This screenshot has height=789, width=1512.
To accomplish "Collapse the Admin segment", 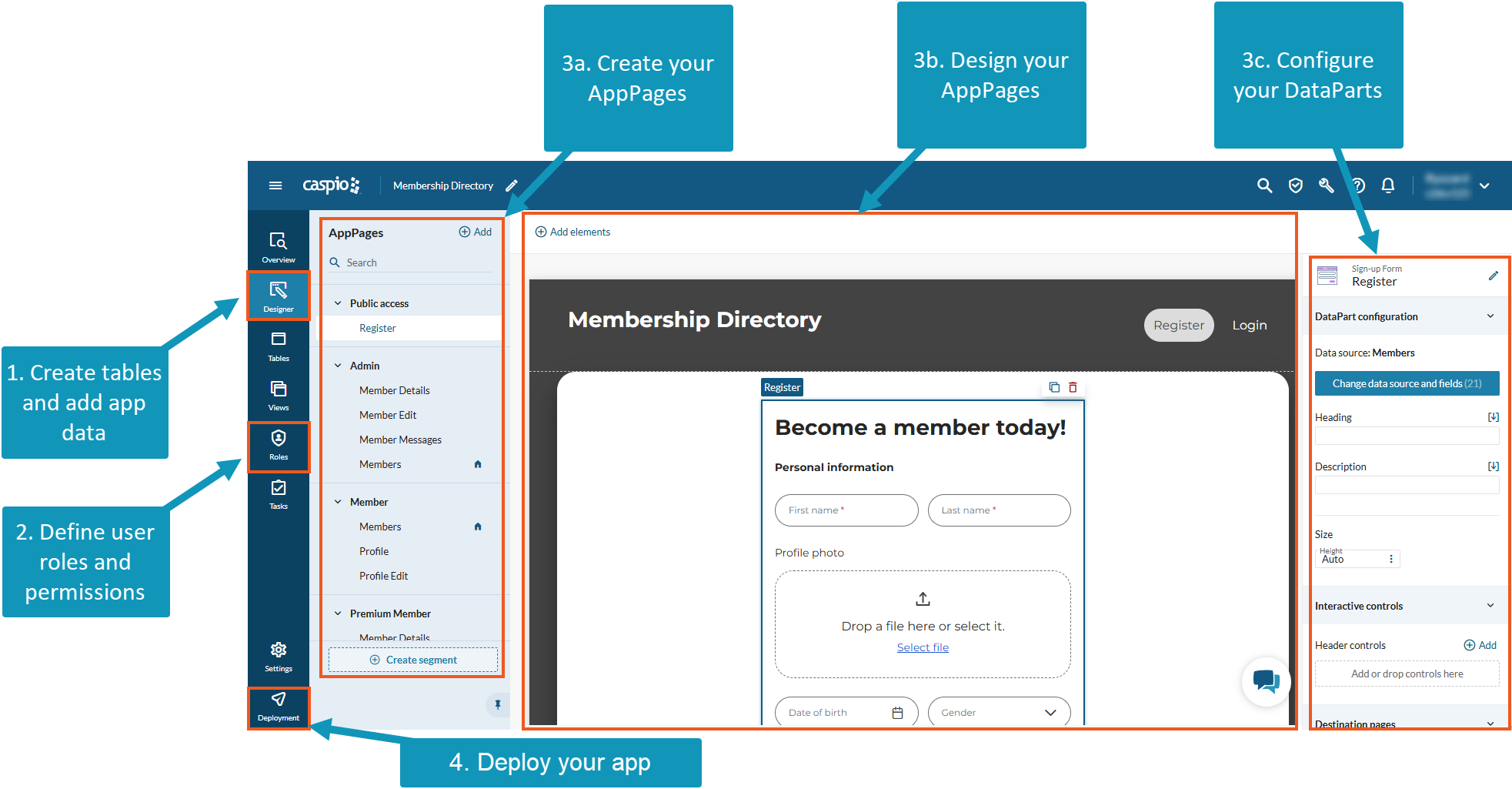I will click(x=338, y=366).
